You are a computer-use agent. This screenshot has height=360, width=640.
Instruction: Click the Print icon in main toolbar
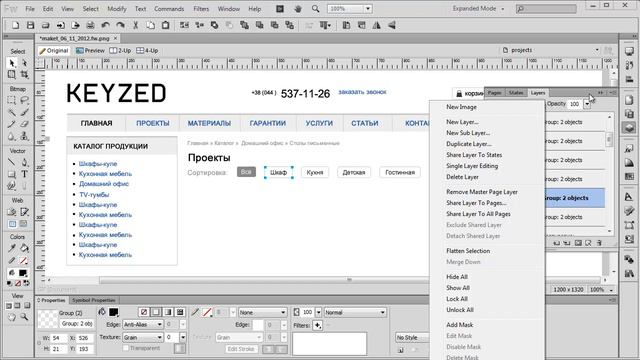[x=90, y=25]
